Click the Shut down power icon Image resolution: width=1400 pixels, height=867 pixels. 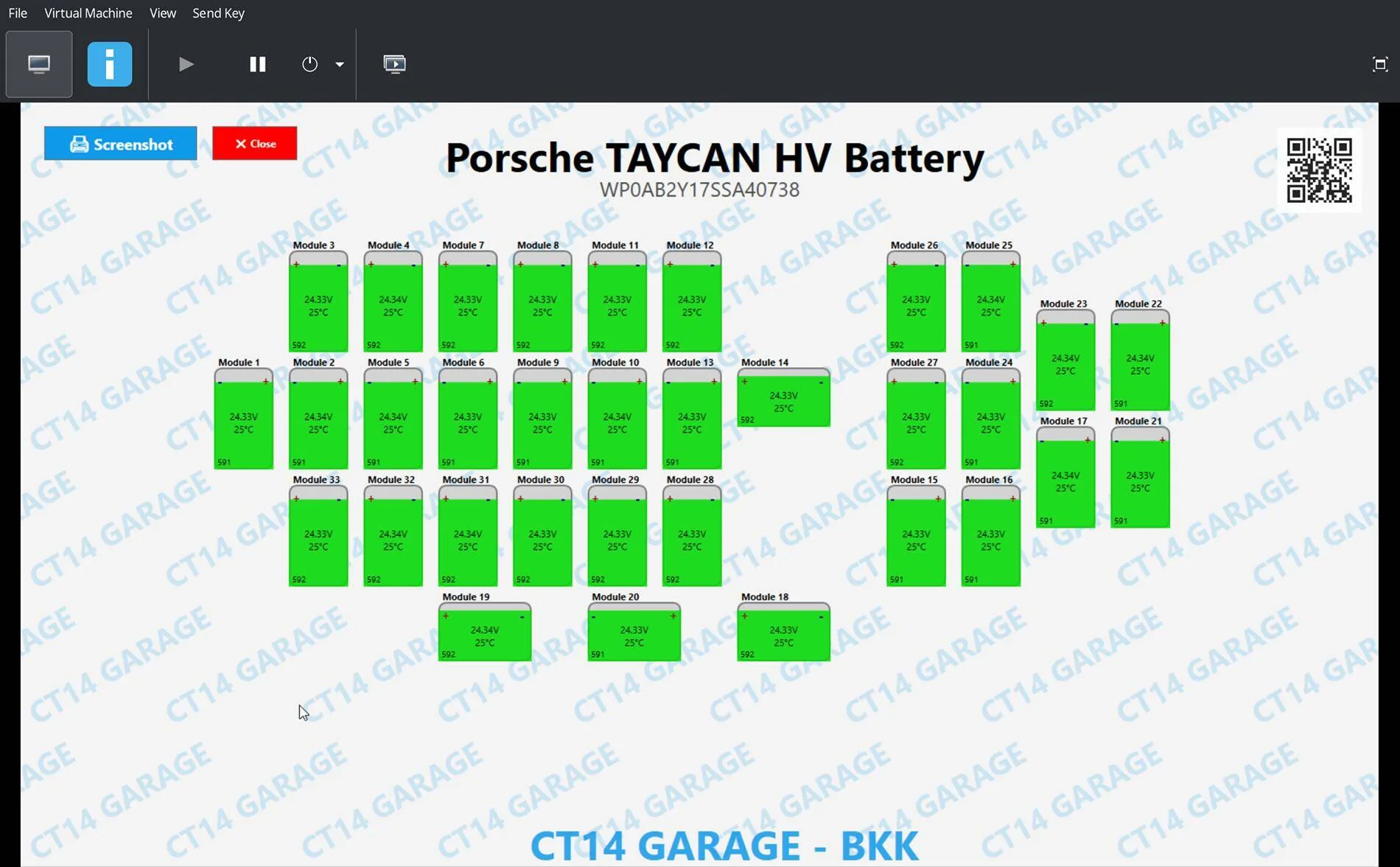tap(310, 64)
